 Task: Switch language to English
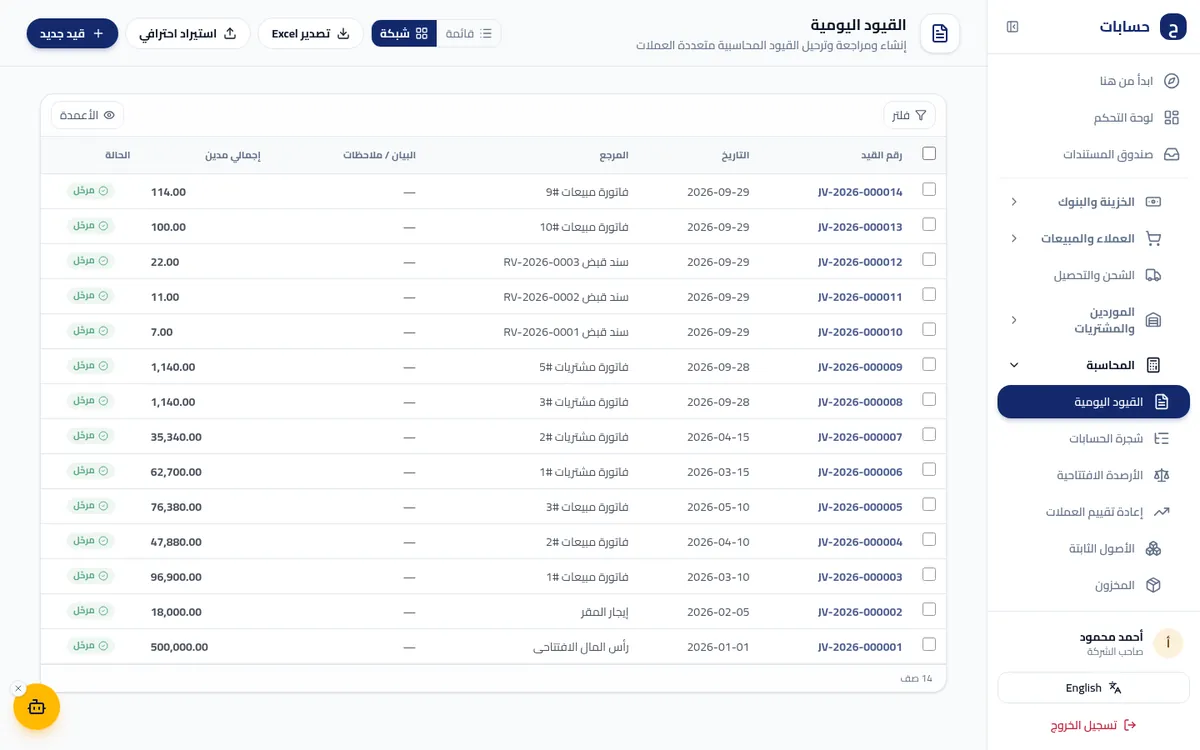pyautogui.click(x=1093, y=688)
